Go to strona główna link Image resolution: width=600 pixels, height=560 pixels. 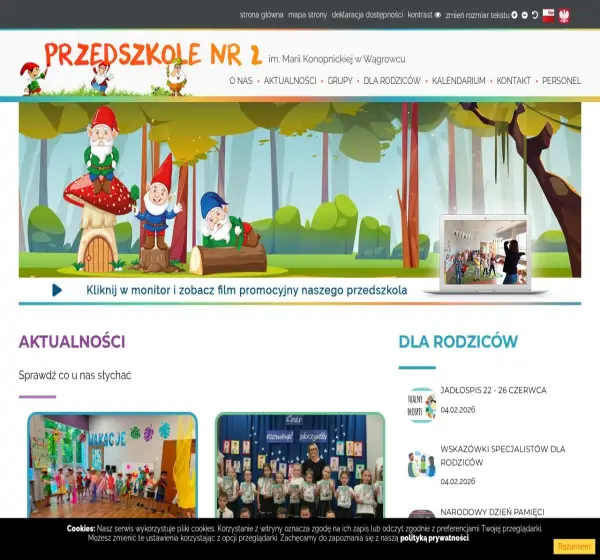(261, 15)
